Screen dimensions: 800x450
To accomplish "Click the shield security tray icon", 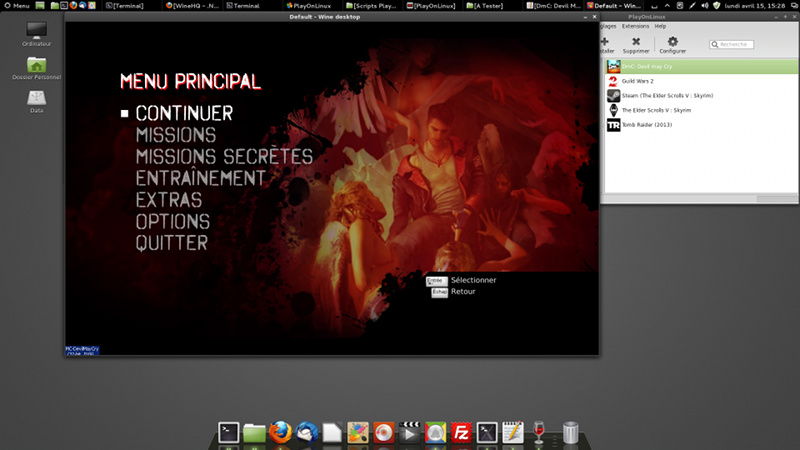I will (x=716, y=6).
